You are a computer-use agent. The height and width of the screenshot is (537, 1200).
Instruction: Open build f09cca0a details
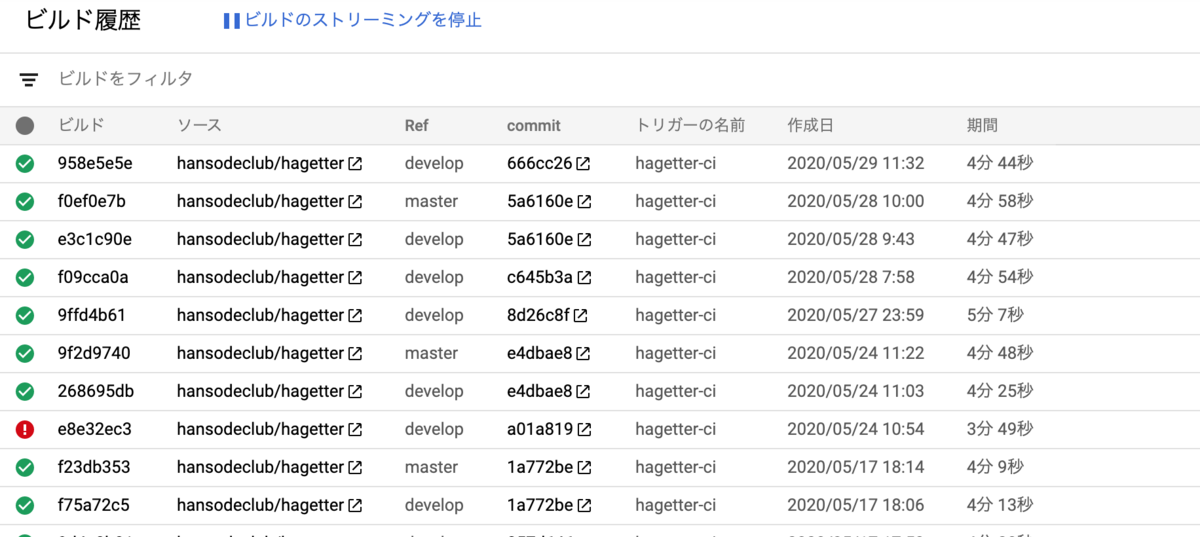pyautogui.click(x=93, y=277)
